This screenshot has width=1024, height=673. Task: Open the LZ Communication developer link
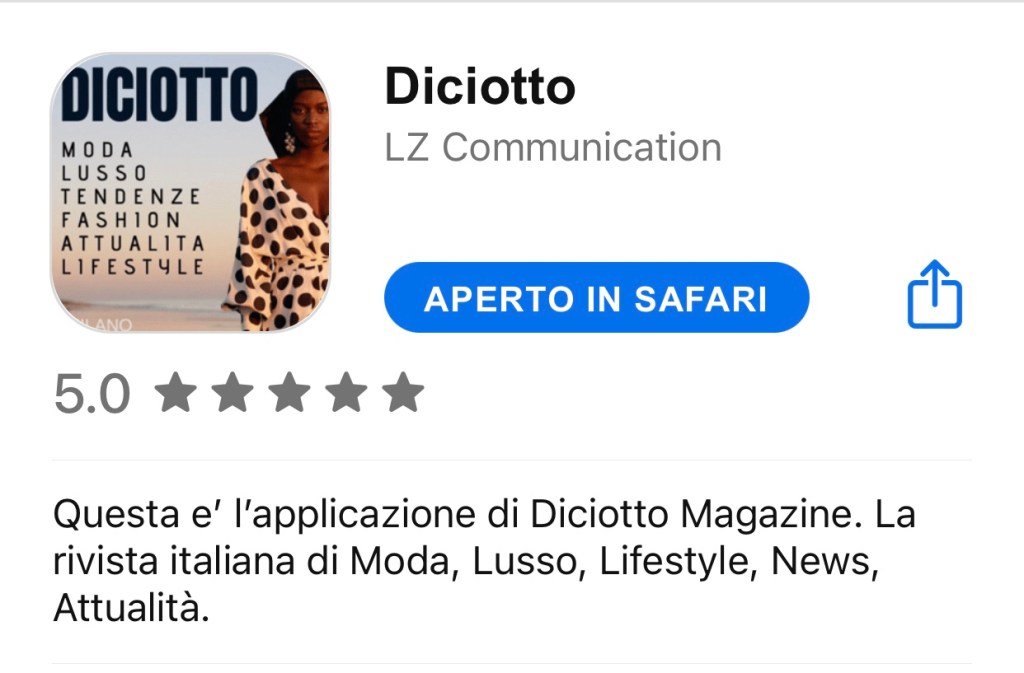[x=553, y=147]
